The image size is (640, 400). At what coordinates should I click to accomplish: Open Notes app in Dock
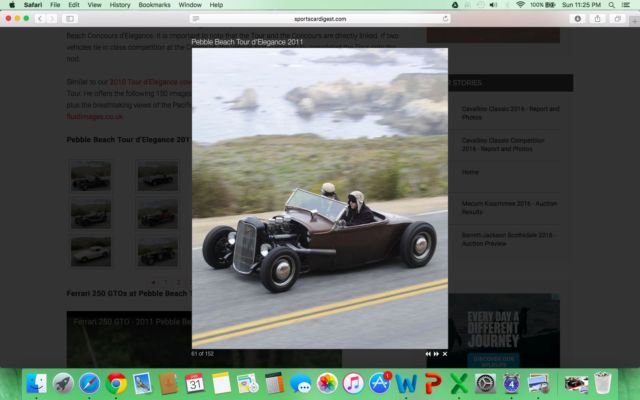coord(221,384)
